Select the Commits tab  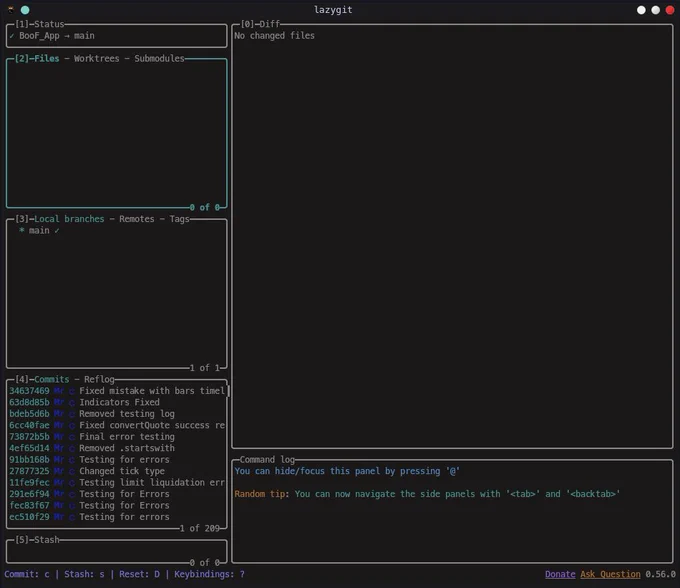[x=52, y=379]
